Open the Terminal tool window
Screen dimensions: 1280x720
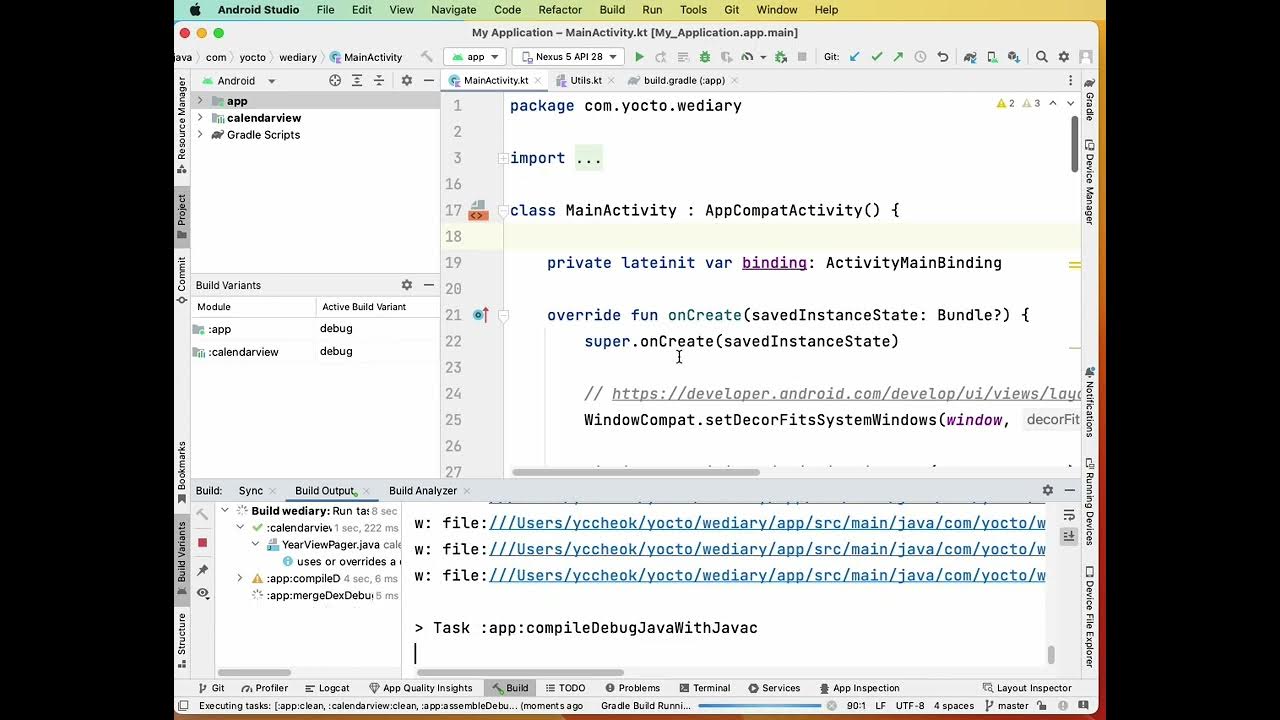coord(704,688)
